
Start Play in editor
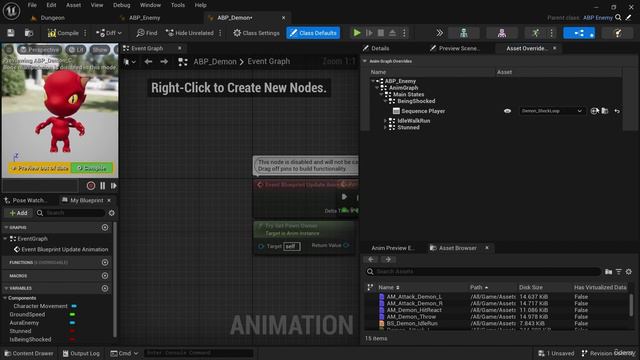point(357,33)
